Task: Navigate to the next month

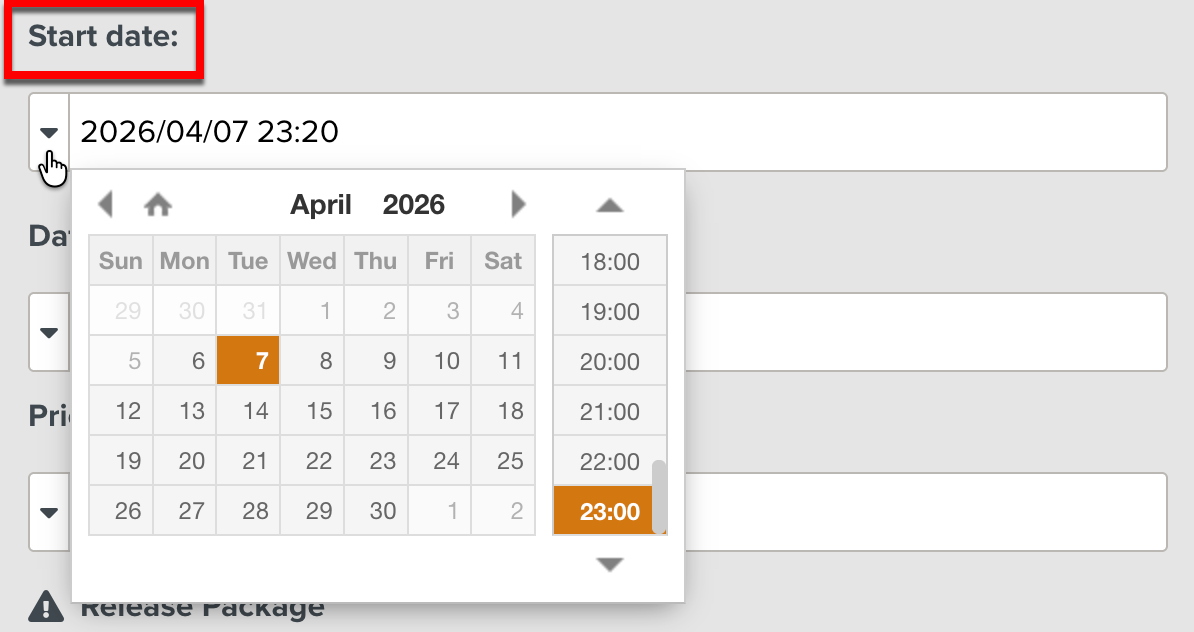Action: 518,204
